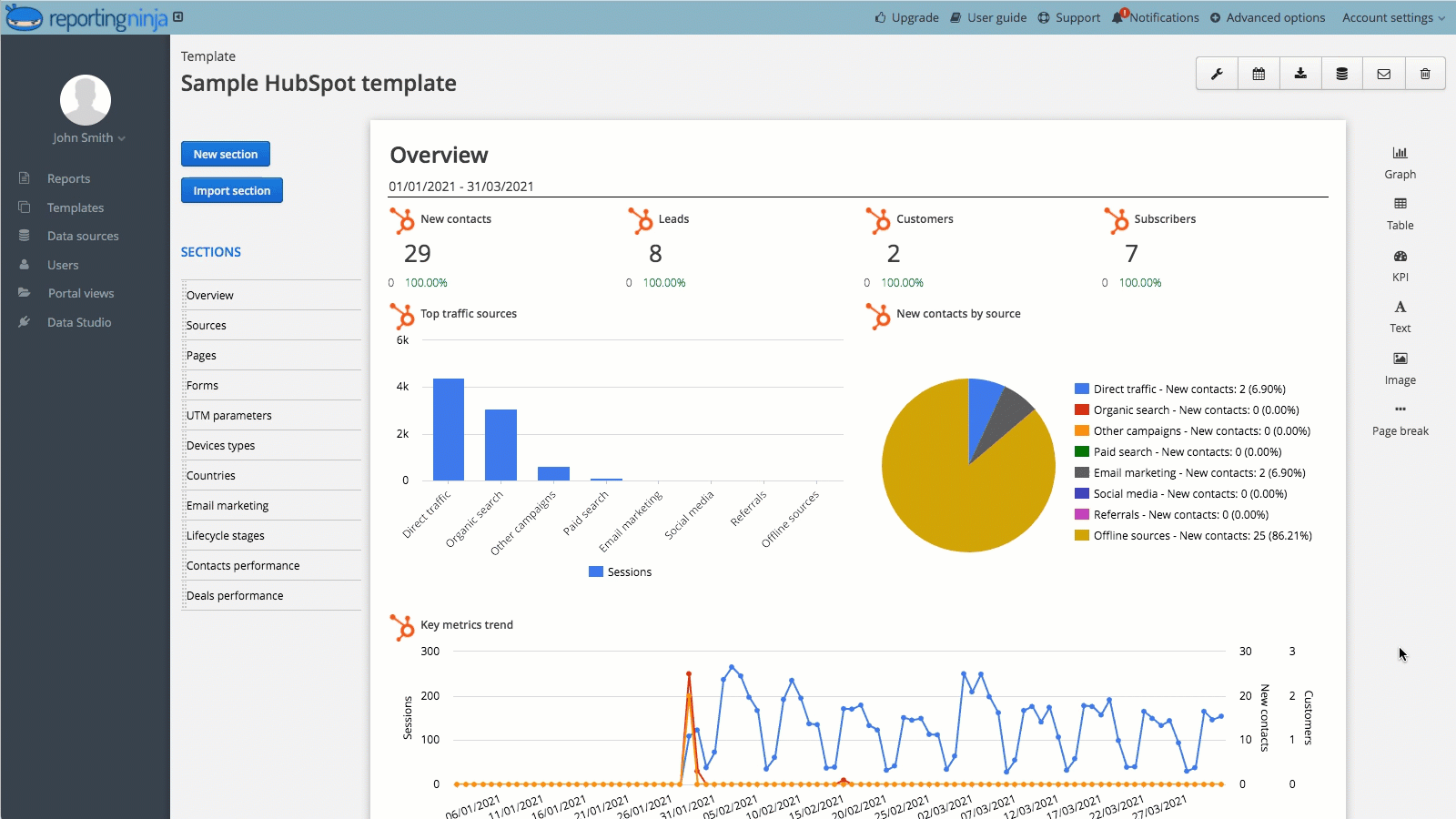Select the Overview section
The image size is (1456, 819).
tap(210, 294)
